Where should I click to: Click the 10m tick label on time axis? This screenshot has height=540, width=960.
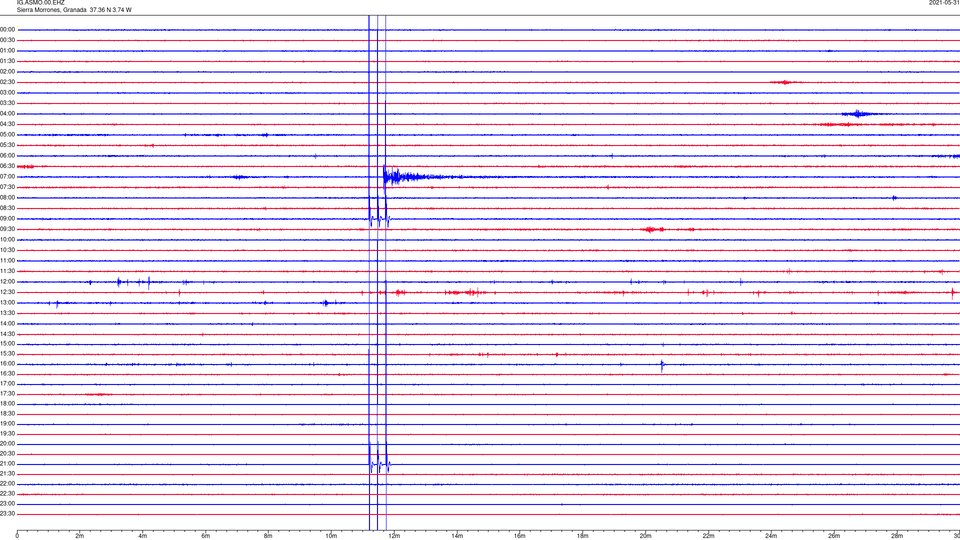[x=331, y=536]
